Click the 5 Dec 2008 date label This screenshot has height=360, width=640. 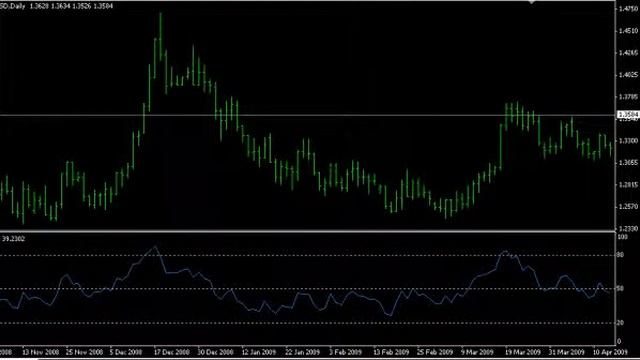point(126,352)
